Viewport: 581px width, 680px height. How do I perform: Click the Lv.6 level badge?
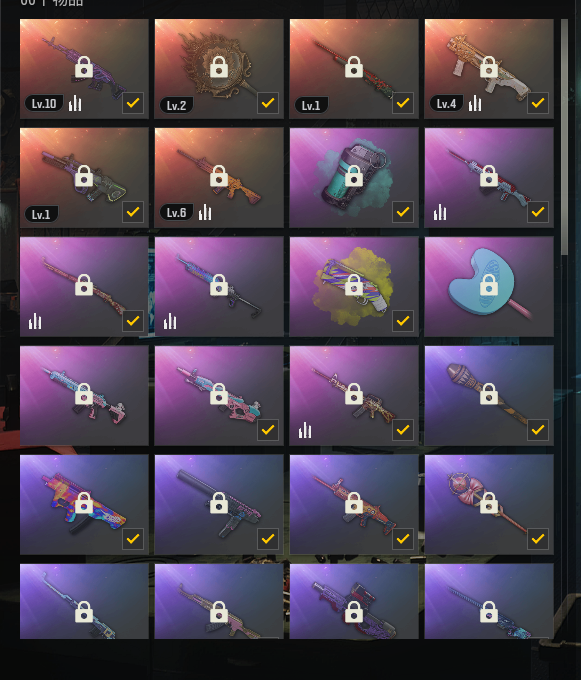(x=176, y=212)
